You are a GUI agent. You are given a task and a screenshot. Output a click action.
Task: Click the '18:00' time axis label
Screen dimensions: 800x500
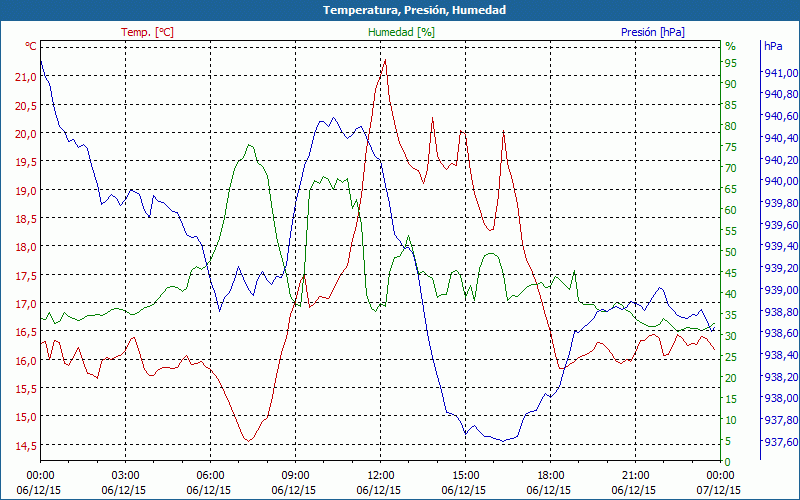tap(551, 476)
